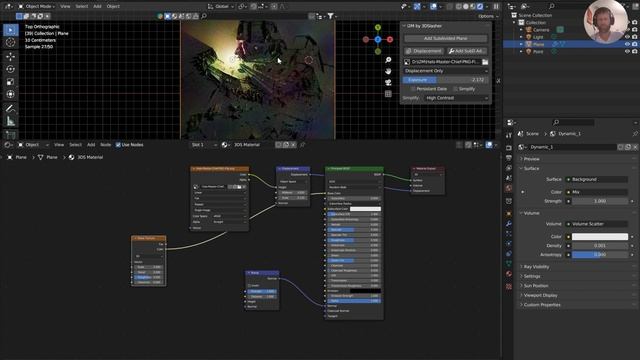Open the Object menu in 3D viewport

[113, 7]
